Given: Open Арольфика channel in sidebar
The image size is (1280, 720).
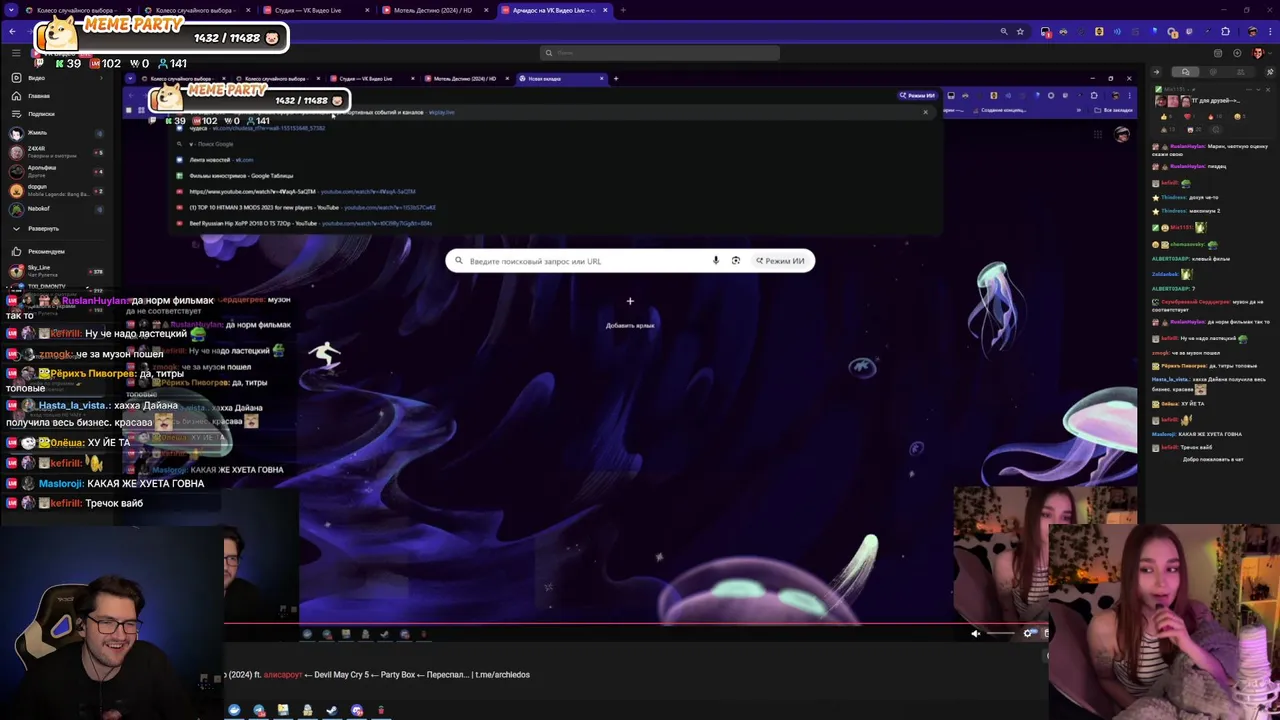Looking at the screenshot, I should pos(55,171).
